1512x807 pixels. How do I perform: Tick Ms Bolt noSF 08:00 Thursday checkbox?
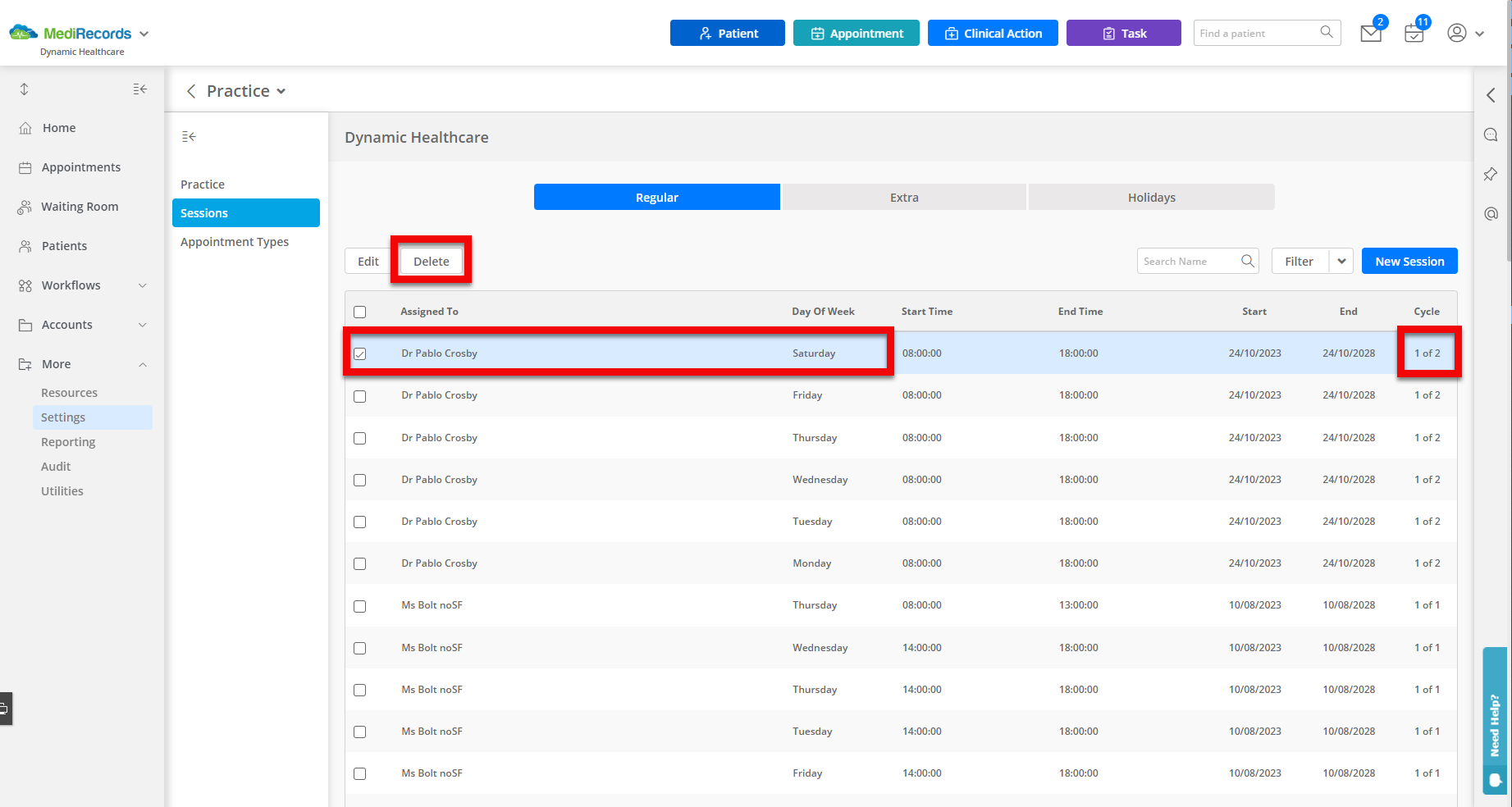click(360, 606)
